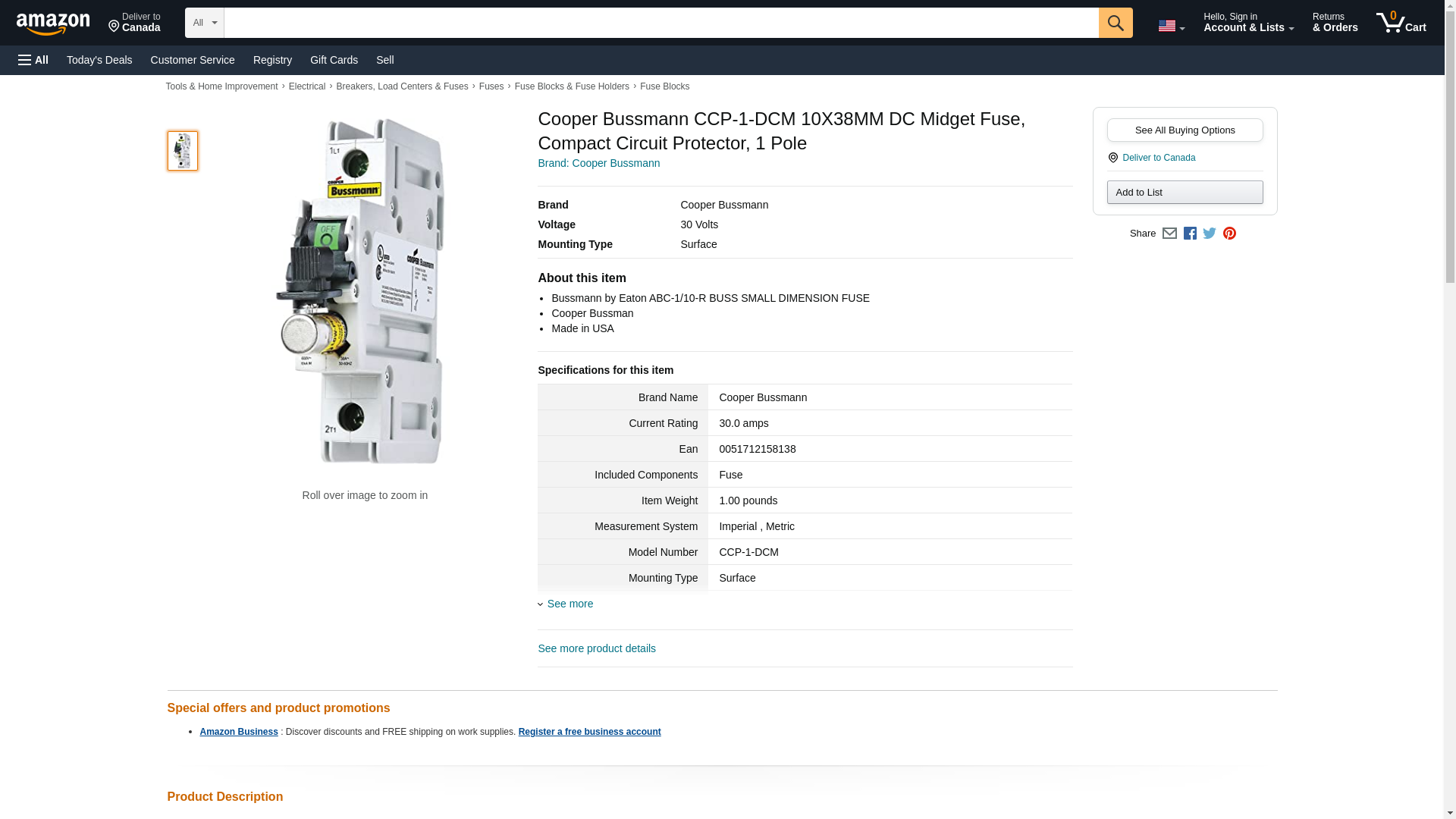Open the language flag dropdown

coord(1171,26)
